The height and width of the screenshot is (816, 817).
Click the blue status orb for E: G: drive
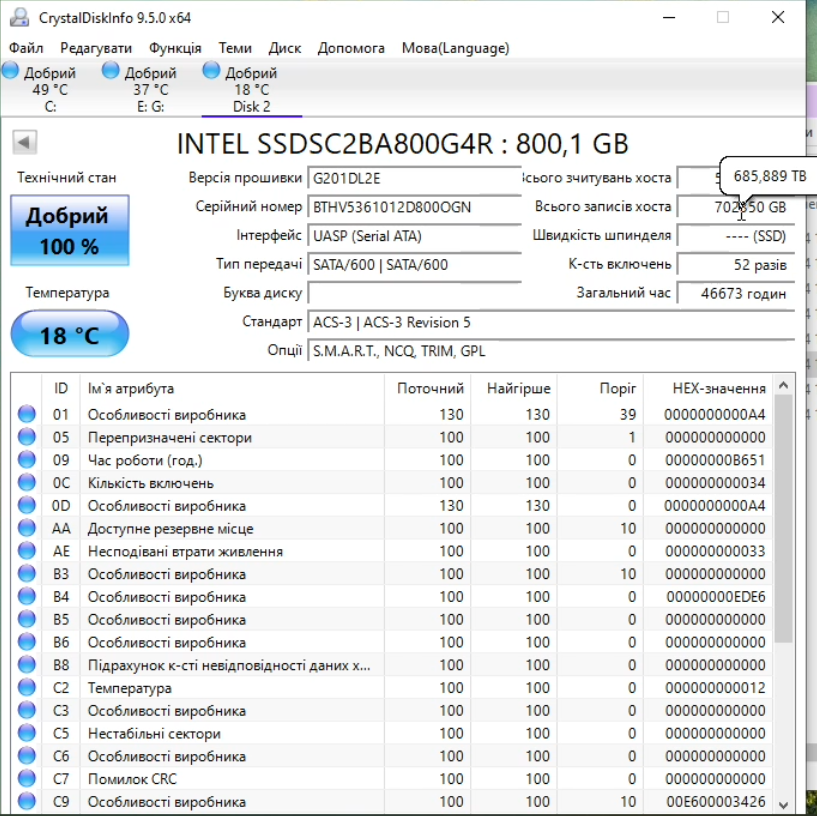pyautogui.click(x=110, y=70)
